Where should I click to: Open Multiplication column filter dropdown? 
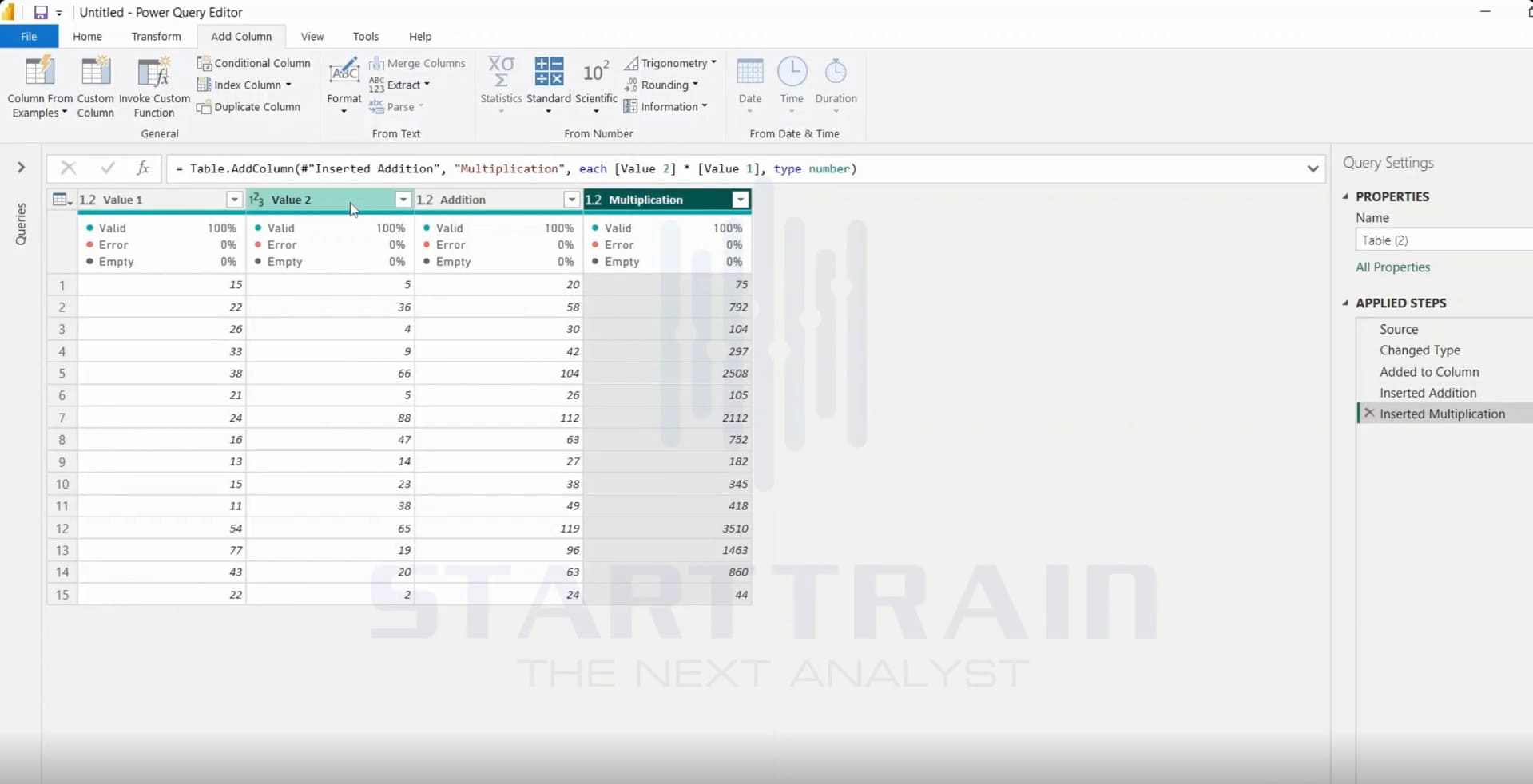(741, 200)
